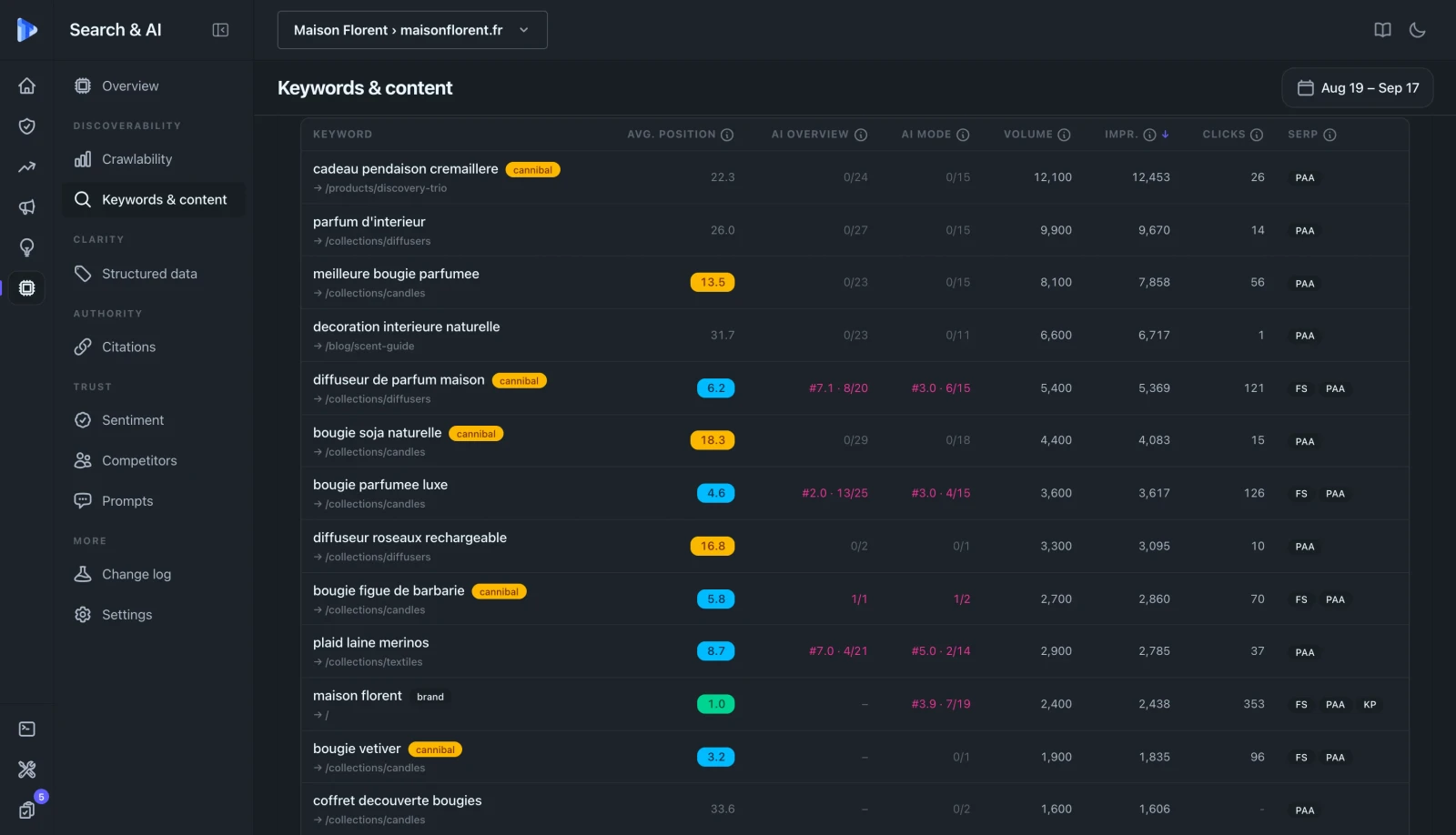
Task: Click the calendar icon in date range
Action: pos(1305,88)
